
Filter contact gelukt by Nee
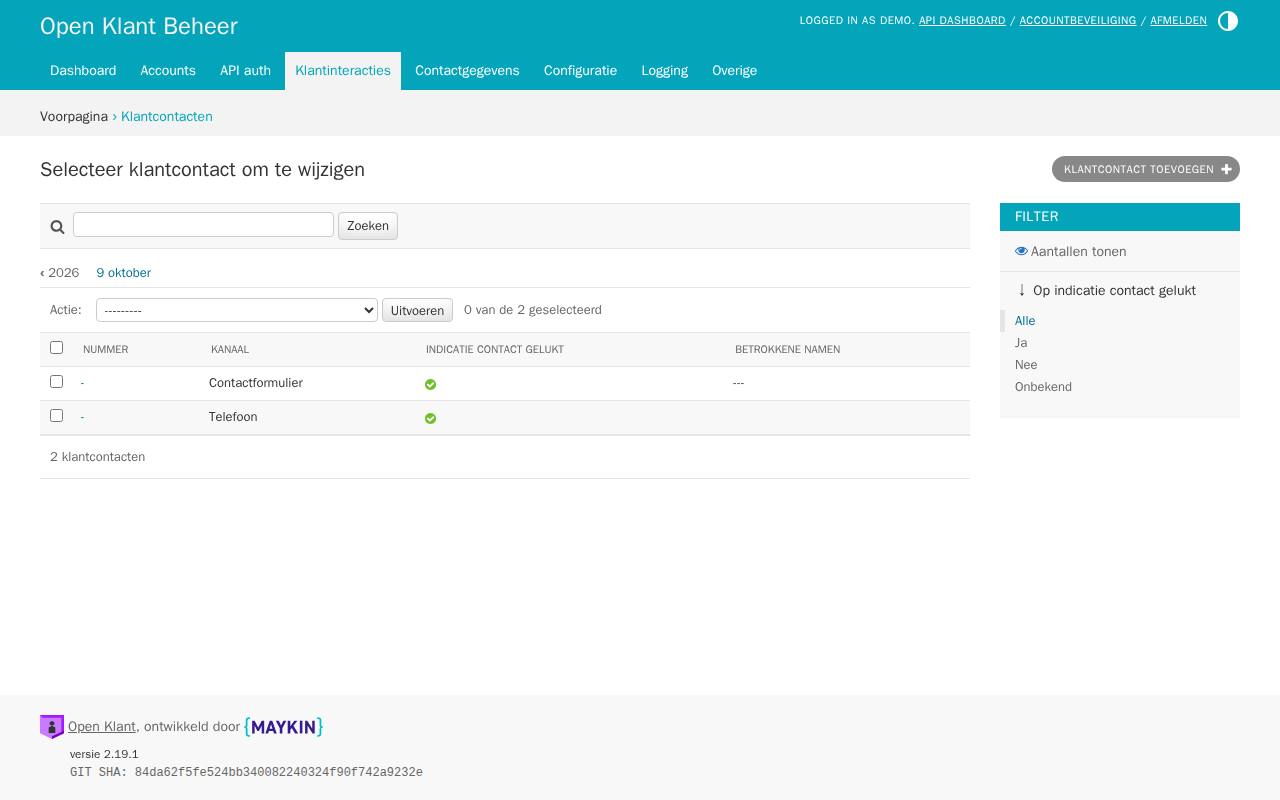pos(1026,365)
